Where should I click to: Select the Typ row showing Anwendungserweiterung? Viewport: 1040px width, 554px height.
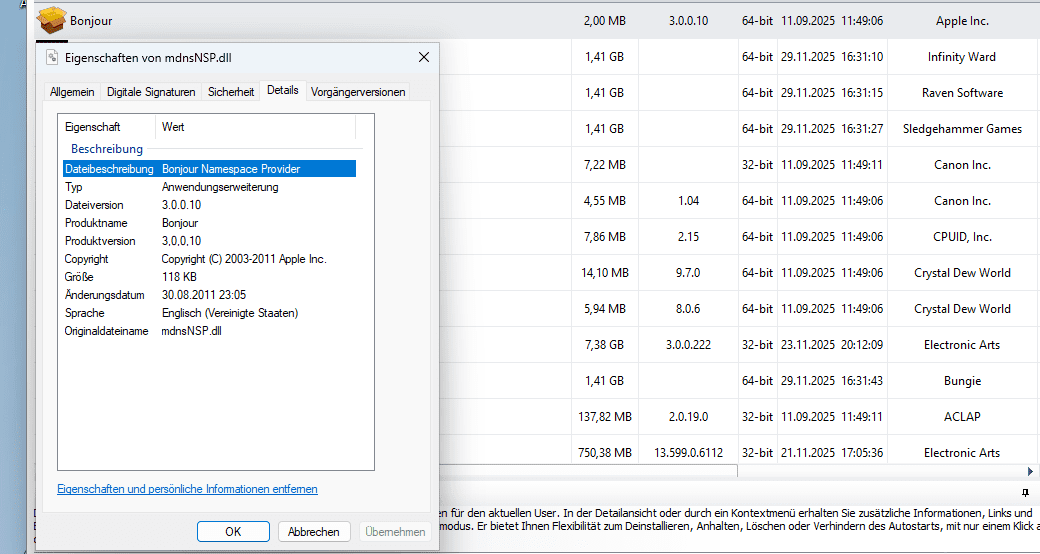click(210, 187)
